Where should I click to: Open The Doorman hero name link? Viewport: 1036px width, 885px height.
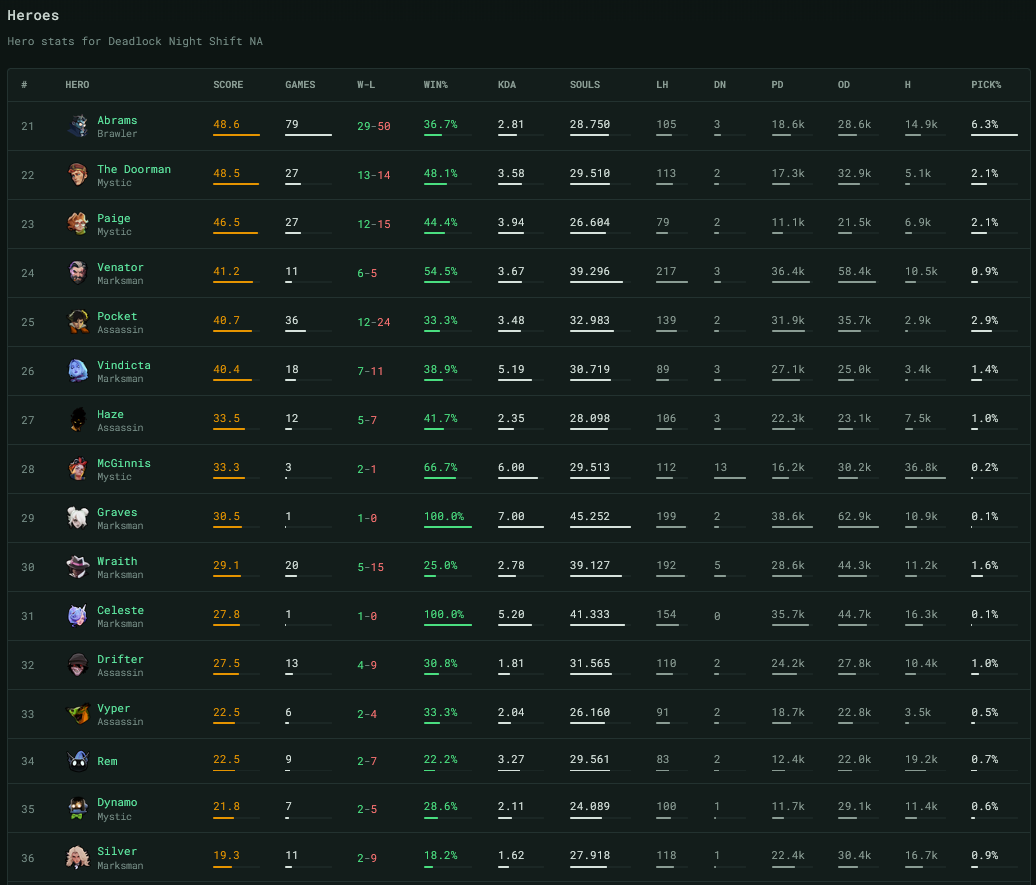click(x=133, y=169)
